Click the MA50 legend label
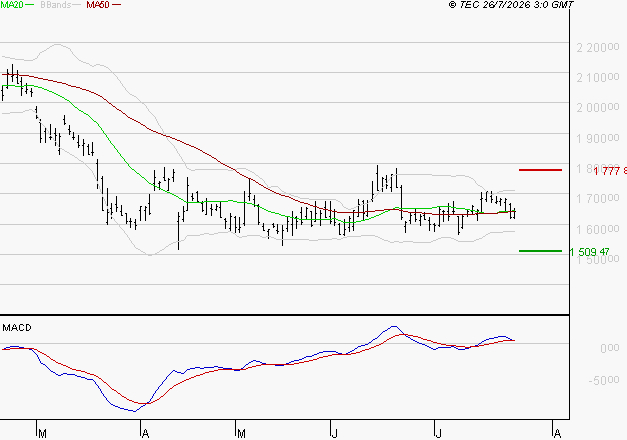Image resolution: width=627 pixels, height=440 pixels. coord(98,5)
